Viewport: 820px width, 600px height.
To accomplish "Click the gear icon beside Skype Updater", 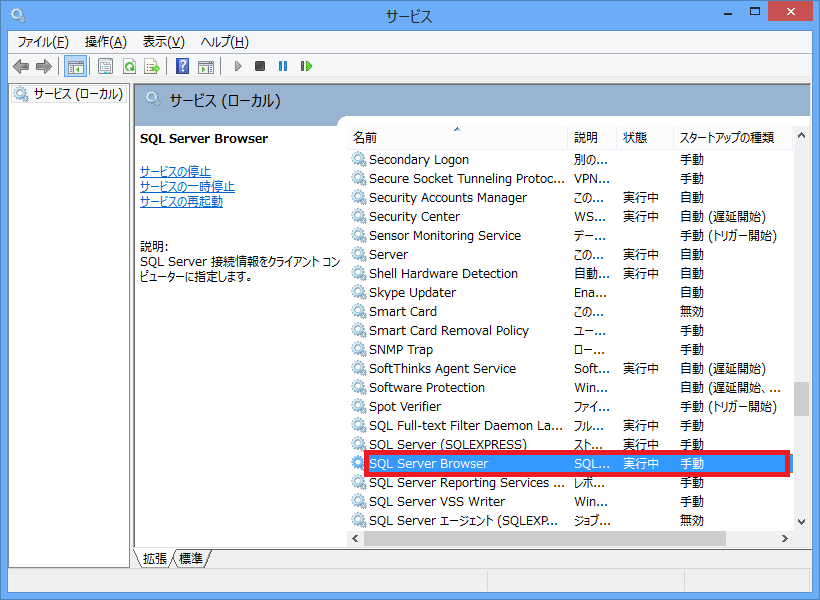I will [x=358, y=292].
